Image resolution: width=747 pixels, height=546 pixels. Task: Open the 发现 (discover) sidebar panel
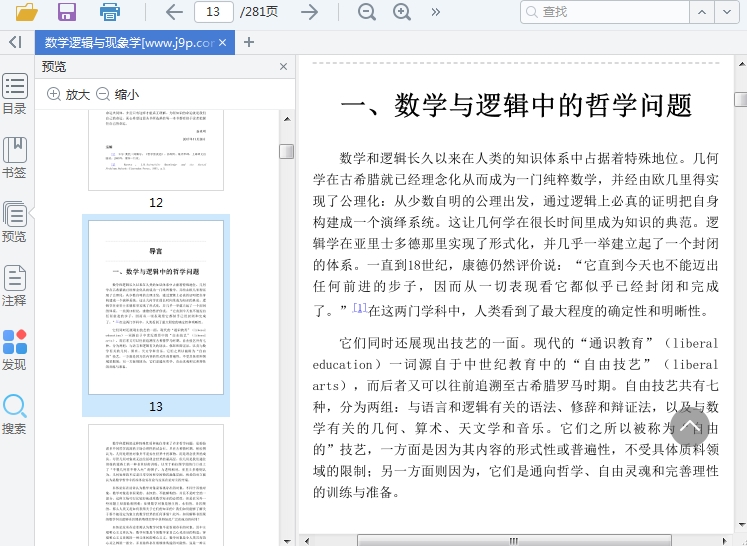[x=15, y=350]
